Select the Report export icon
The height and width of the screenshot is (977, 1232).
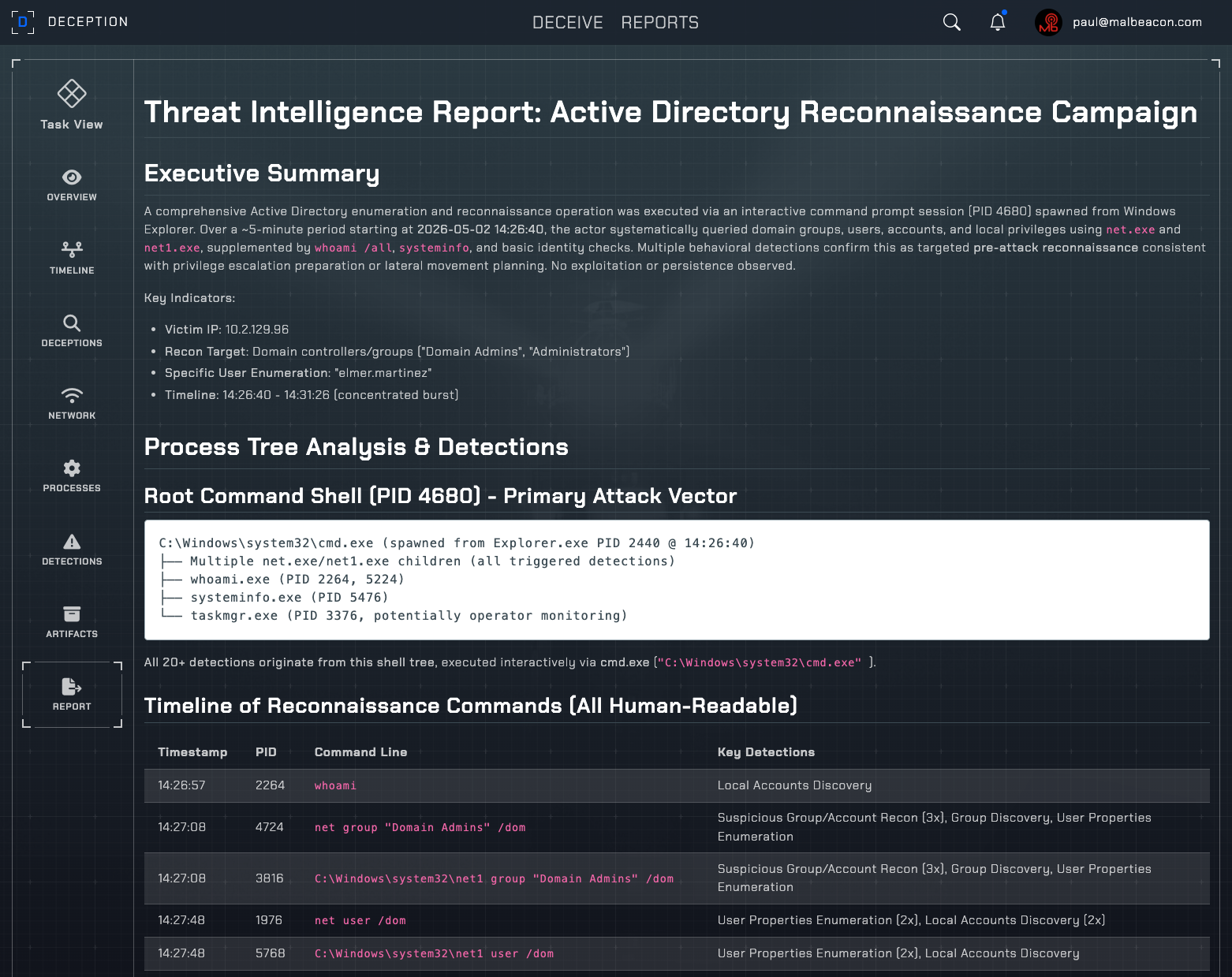[72, 687]
